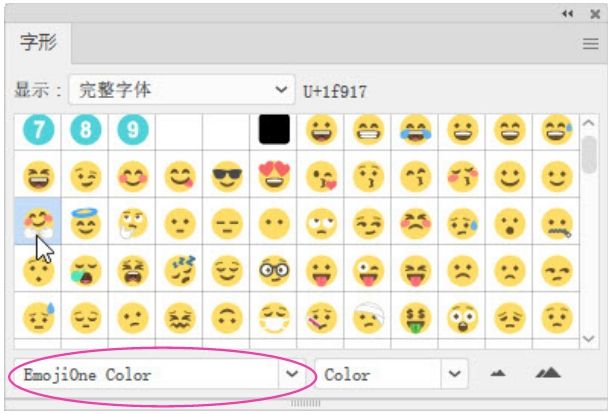Select the keycap 7 glyph

click(38, 129)
